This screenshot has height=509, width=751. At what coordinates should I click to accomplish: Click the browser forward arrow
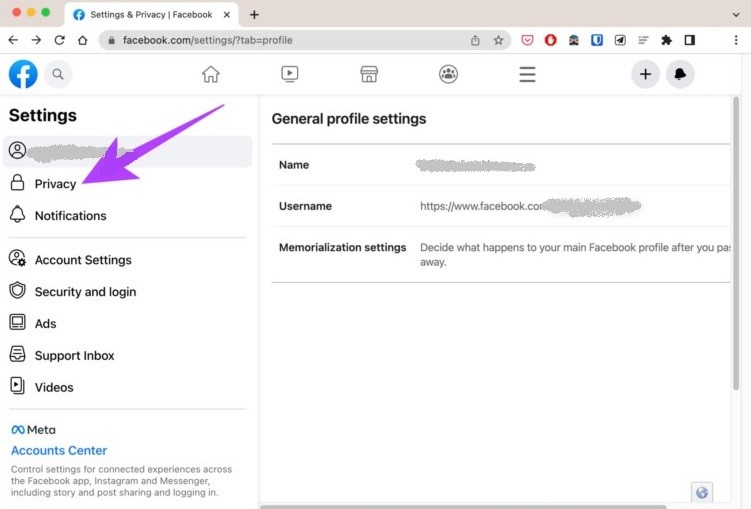click(x=36, y=40)
